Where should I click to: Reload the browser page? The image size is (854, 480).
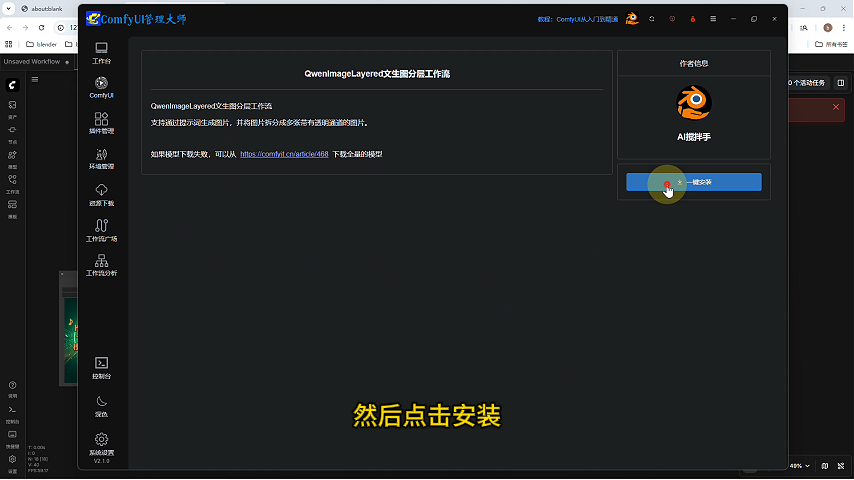(x=41, y=27)
